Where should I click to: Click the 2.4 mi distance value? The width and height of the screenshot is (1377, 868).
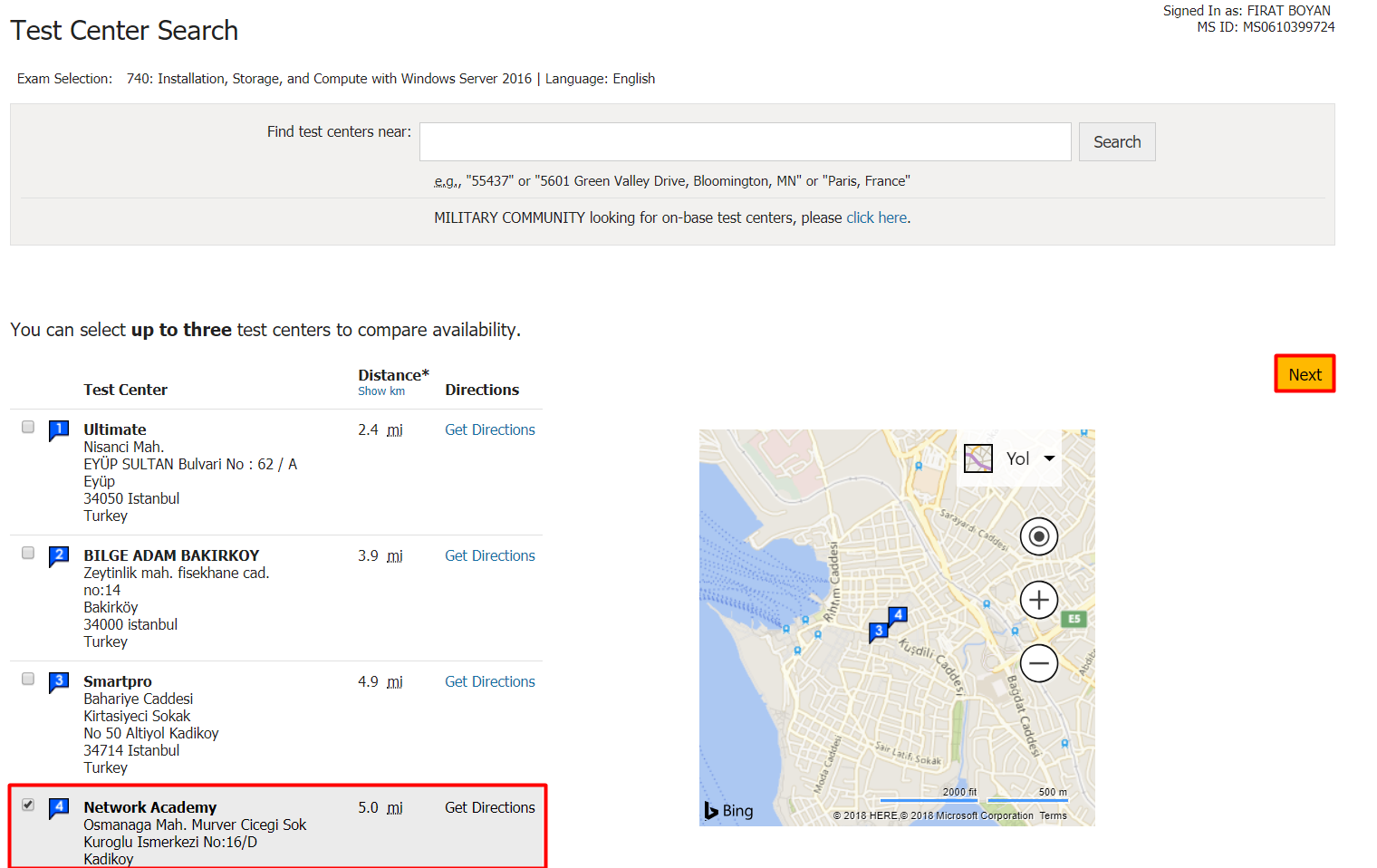[380, 429]
